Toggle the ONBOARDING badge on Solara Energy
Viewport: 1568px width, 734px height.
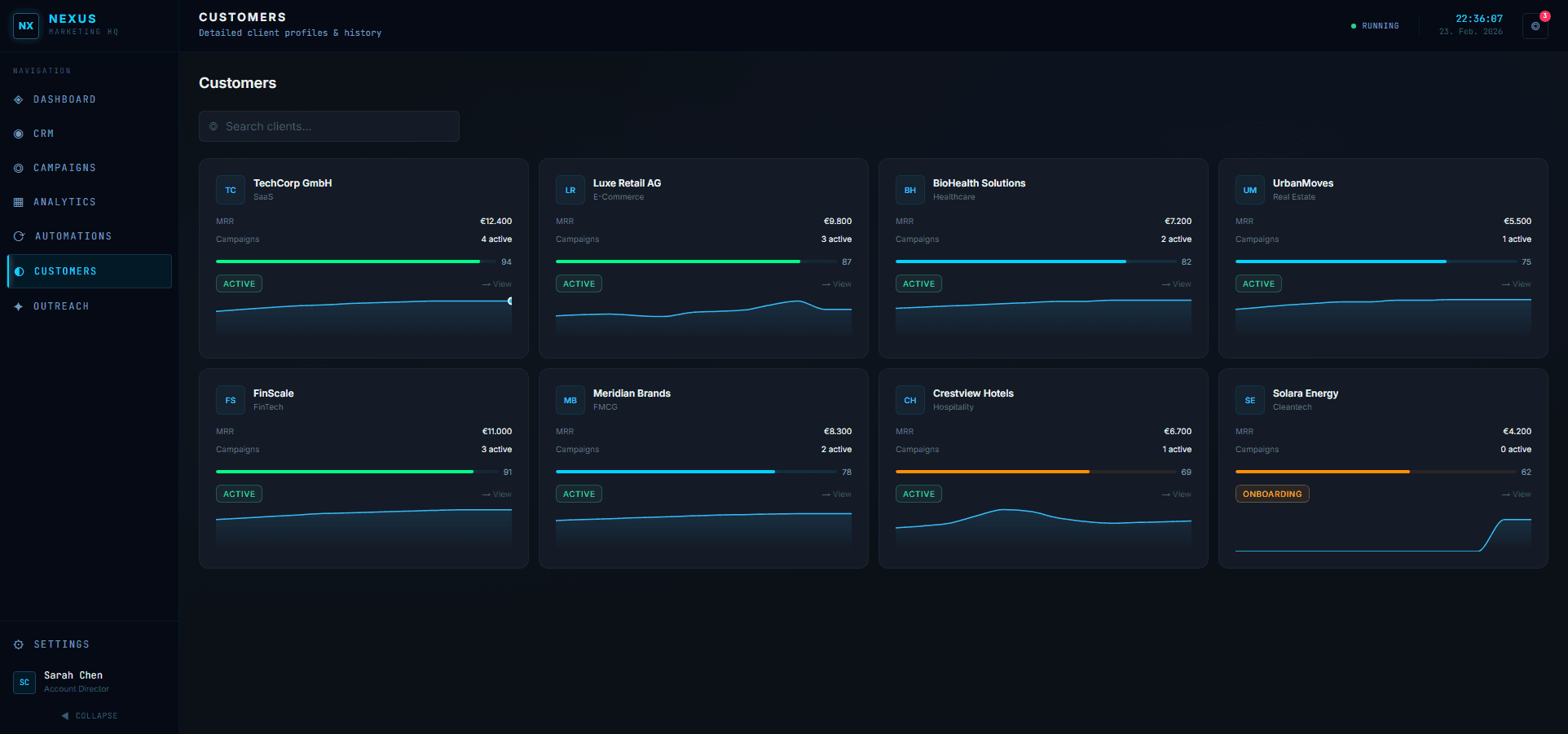click(x=1271, y=493)
